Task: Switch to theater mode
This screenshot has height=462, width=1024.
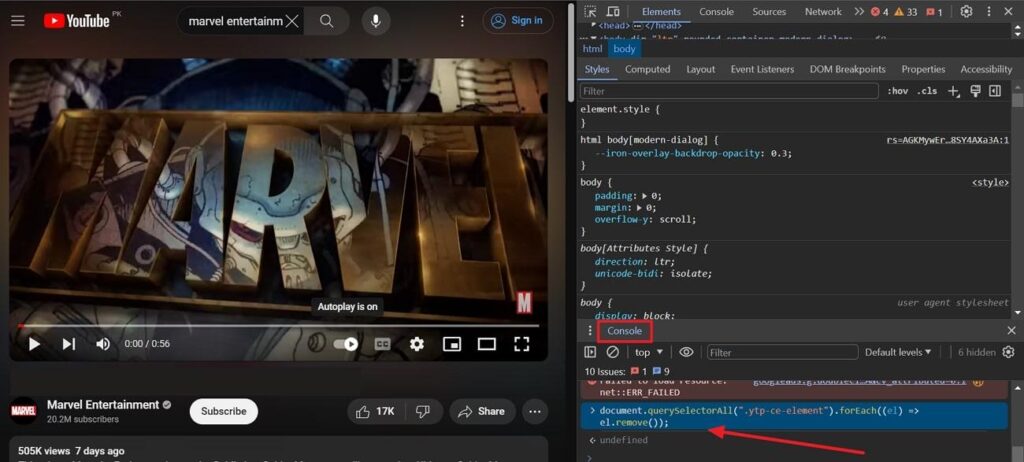Action: 487,344
